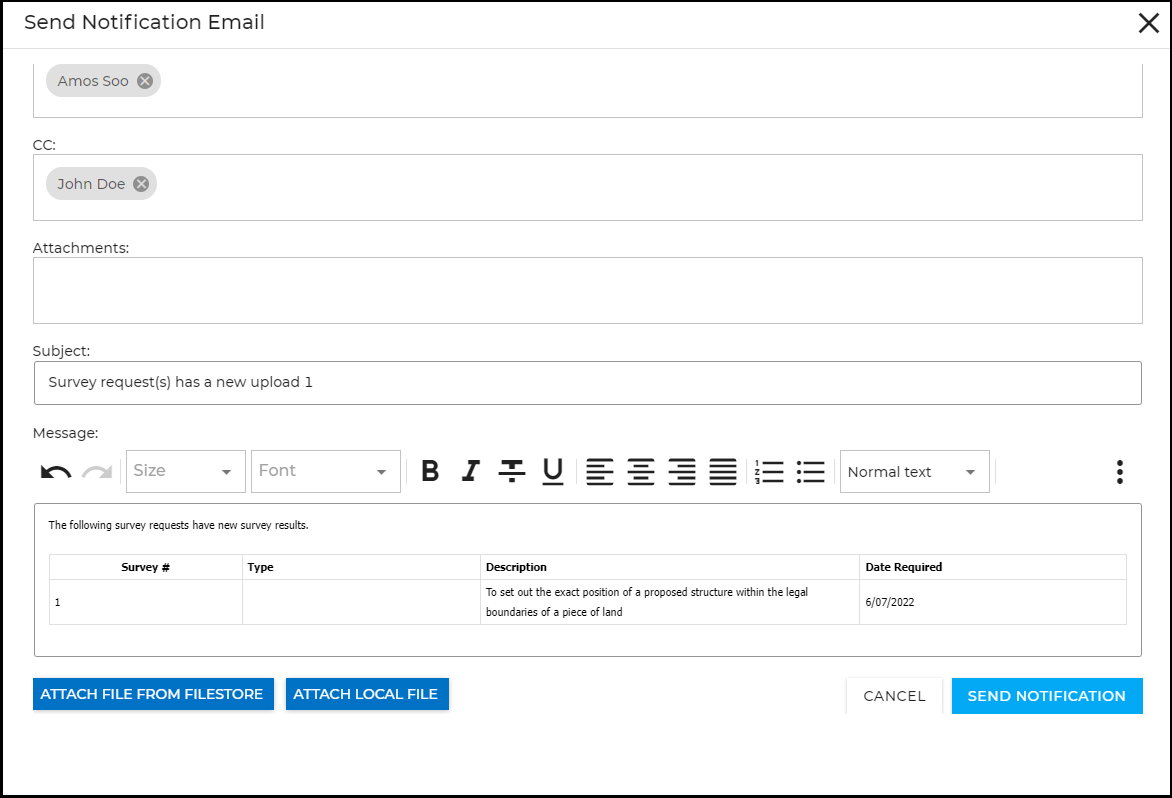1172x798 pixels.
Task: Align message text right
Action: click(x=682, y=471)
